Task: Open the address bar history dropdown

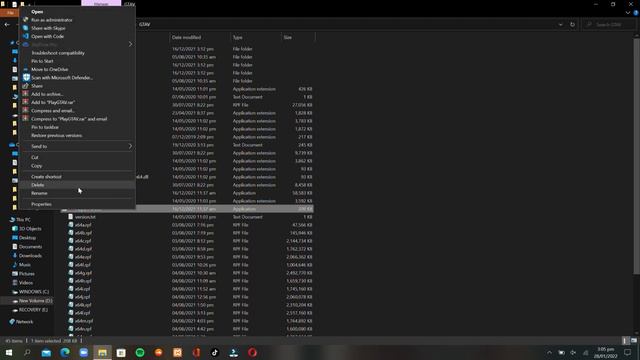Action: click(560, 24)
